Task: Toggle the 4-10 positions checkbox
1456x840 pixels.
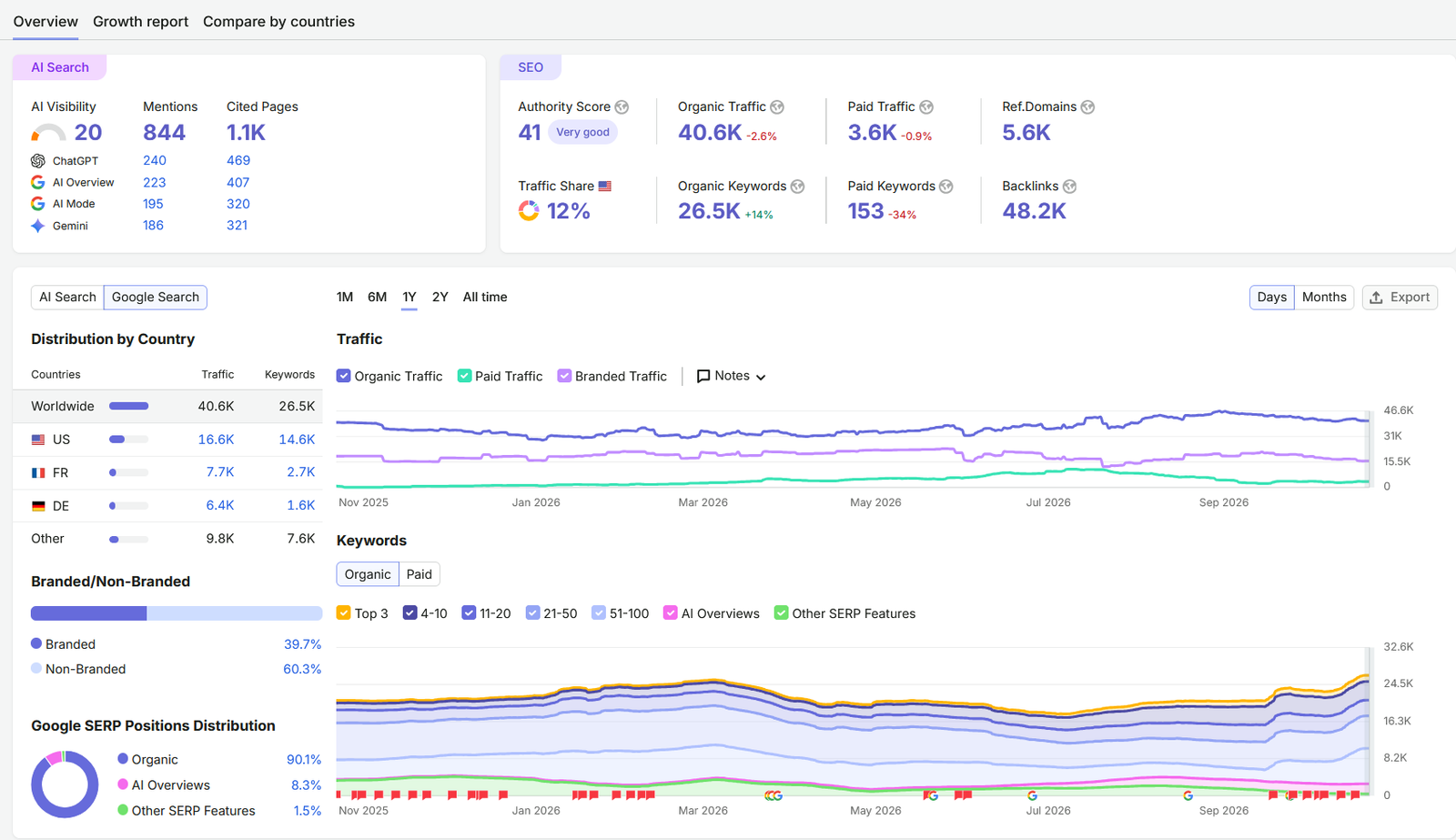Action: click(x=410, y=613)
